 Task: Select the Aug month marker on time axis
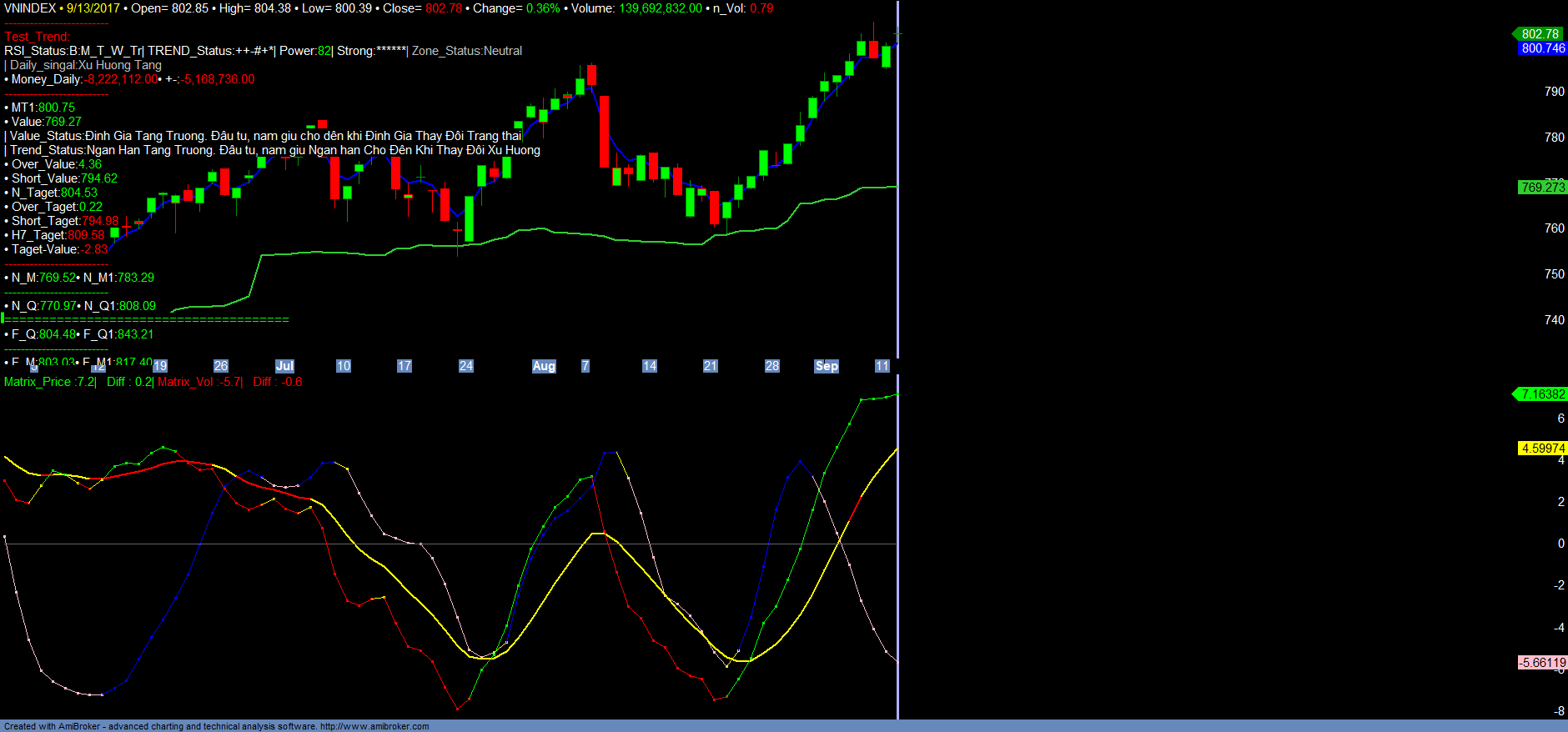tap(544, 366)
